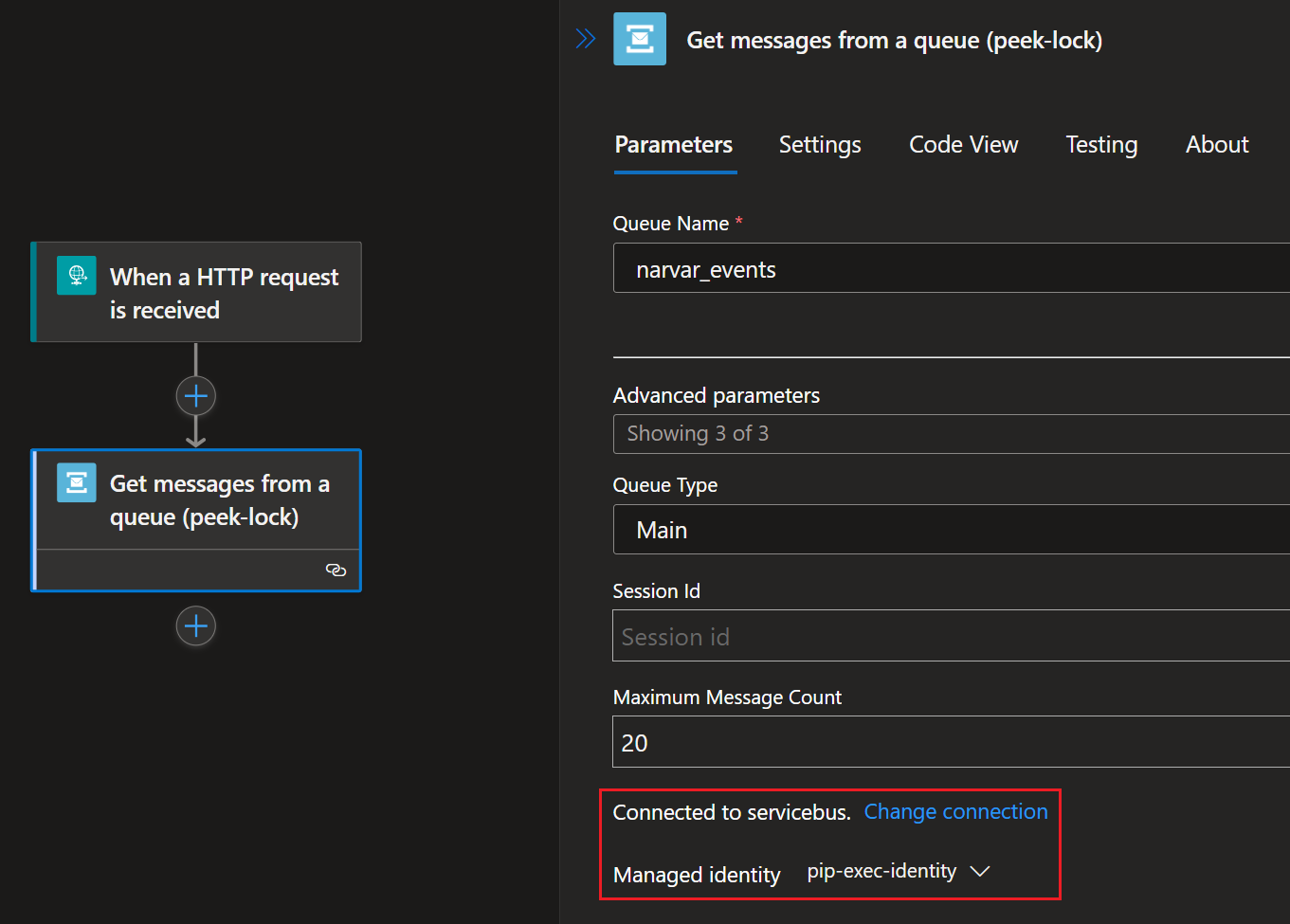The width and height of the screenshot is (1290, 924).
Task: Click the required asterisk on Queue Name
Action: tap(738, 220)
